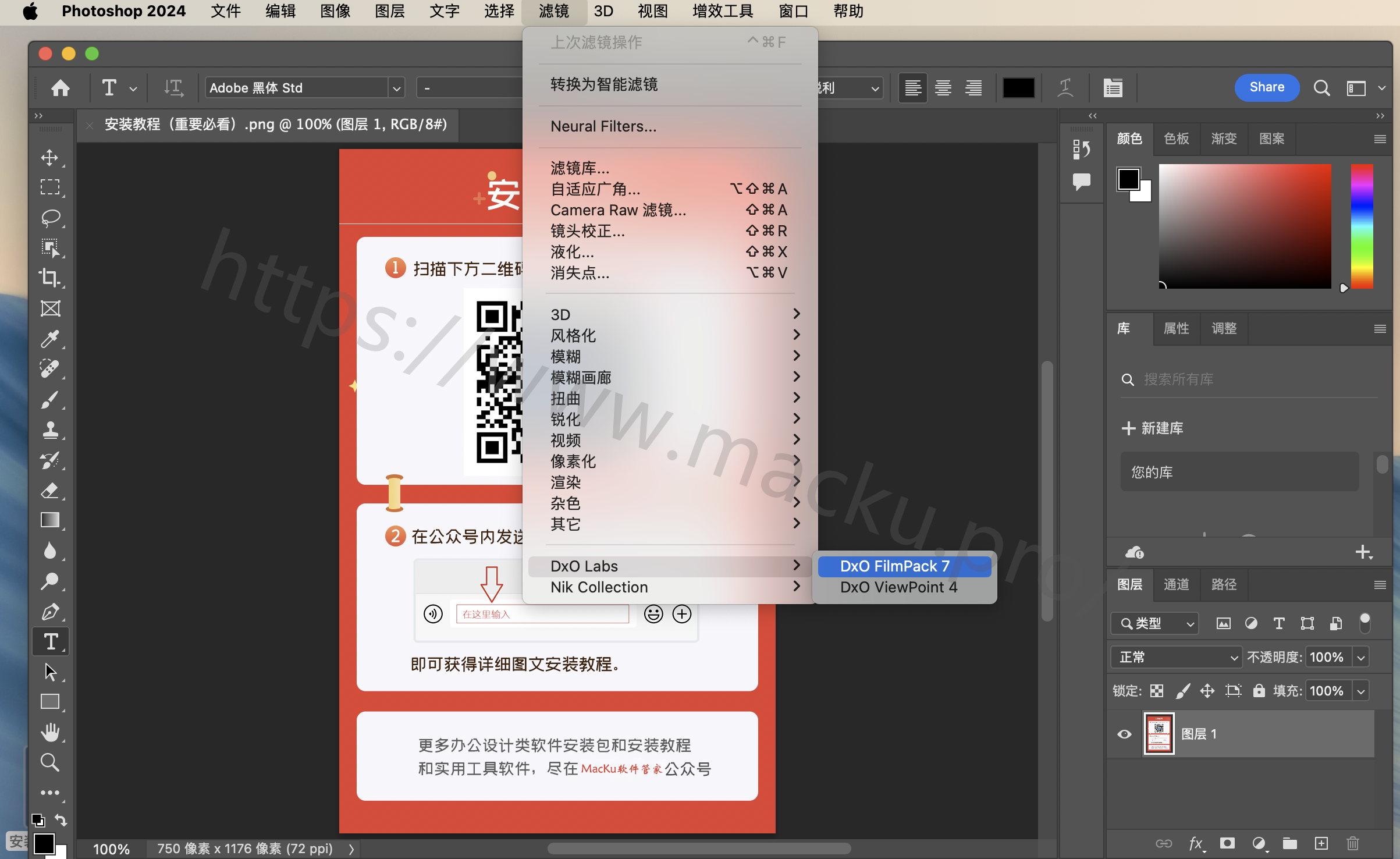Toggle lock position
1400x859 pixels.
pyautogui.click(x=1207, y=691)
